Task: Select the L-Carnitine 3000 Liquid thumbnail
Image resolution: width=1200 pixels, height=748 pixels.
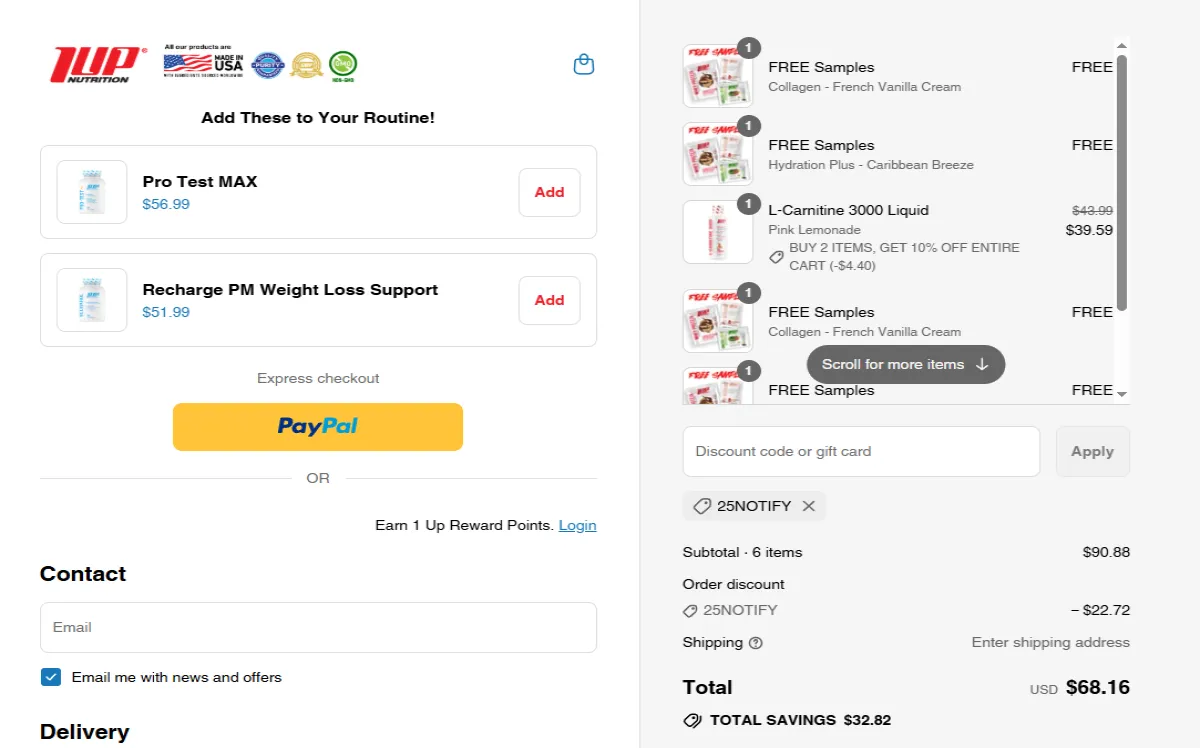Action: pos(717,231)
